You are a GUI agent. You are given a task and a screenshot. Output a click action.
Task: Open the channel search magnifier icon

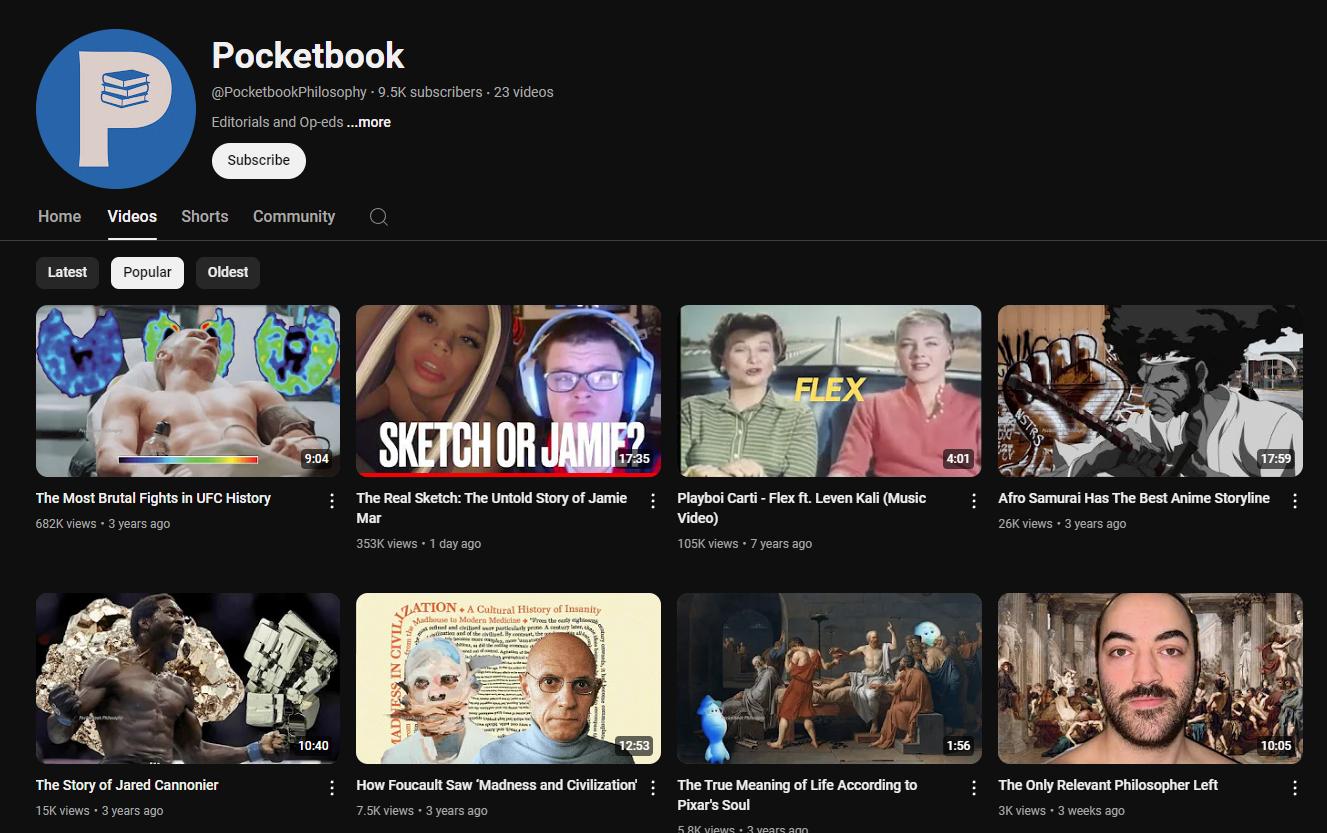pos(378,217)
